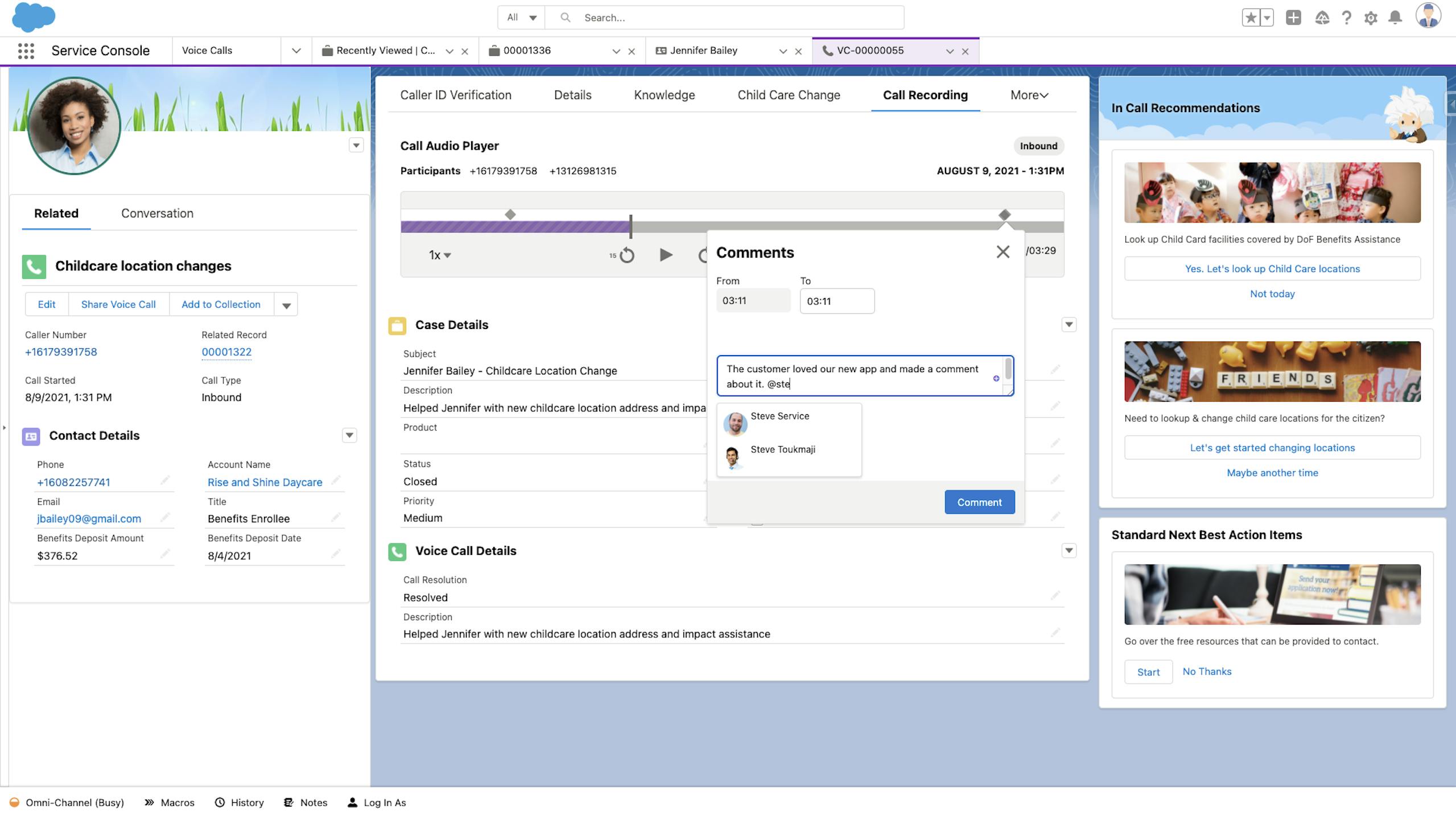Click the rewind 15 seconds button

(x=626, y=255)
